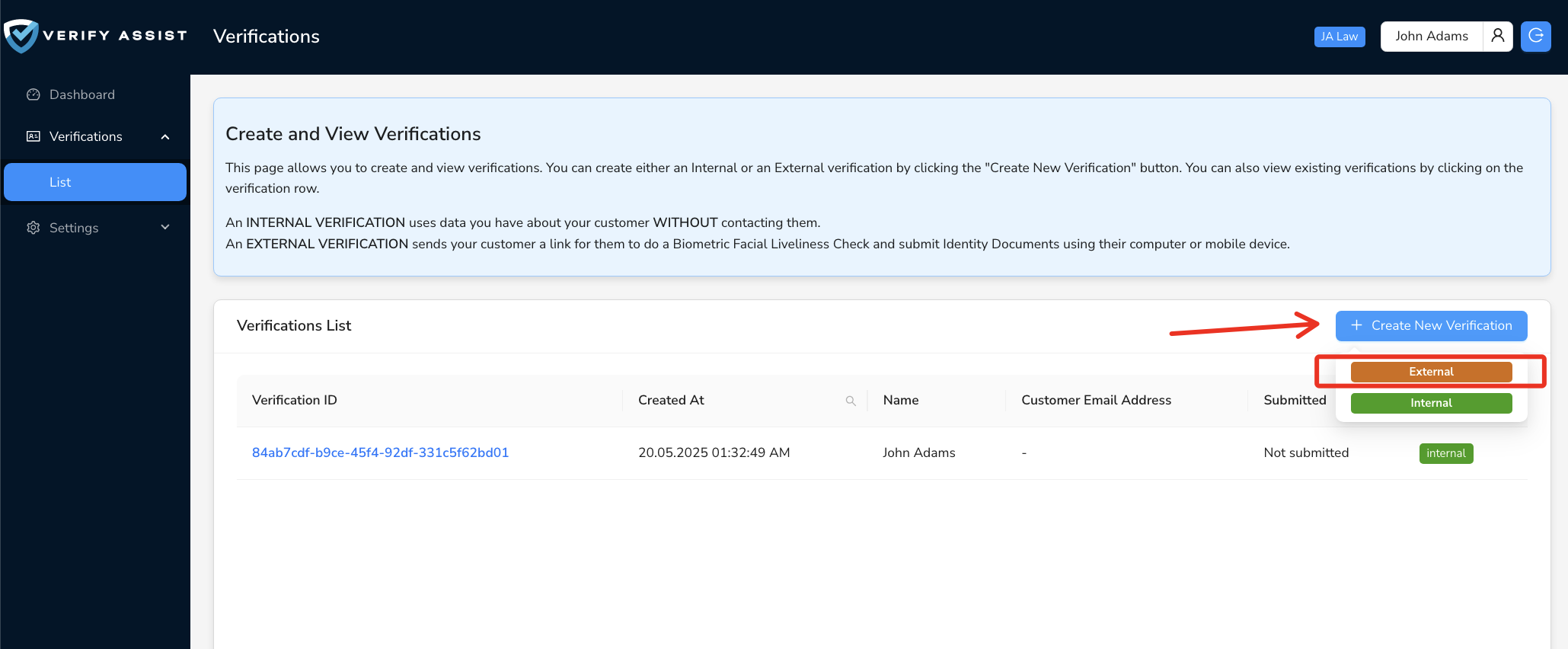The width and height of the screenshot is (1568, 649).
Task: Click the Dashboard gauge icon in sidebar
Action: click(x=33, y=94)
